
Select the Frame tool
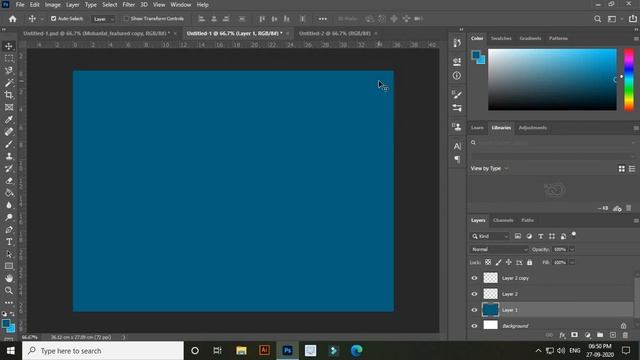(9, 107)
